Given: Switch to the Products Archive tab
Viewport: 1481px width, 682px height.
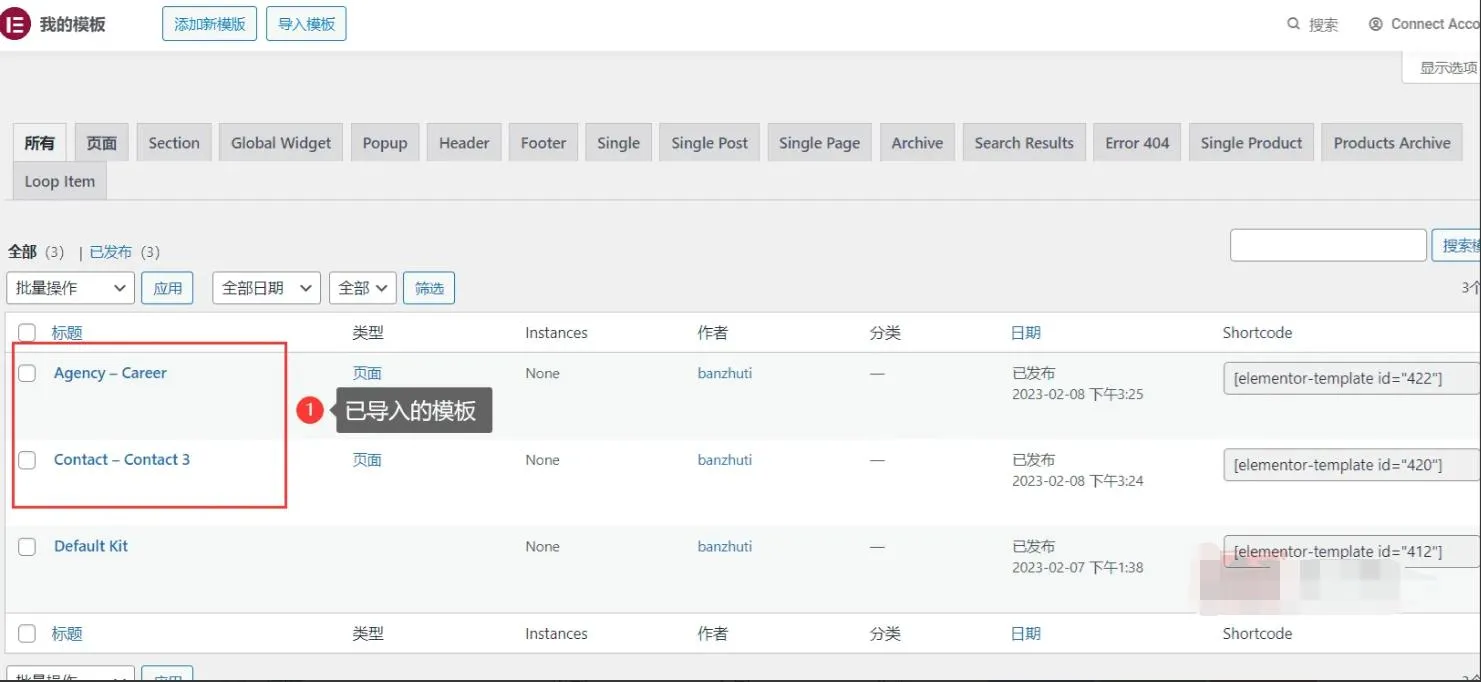Looking at the screenshot, I should tap(1392, 143).
